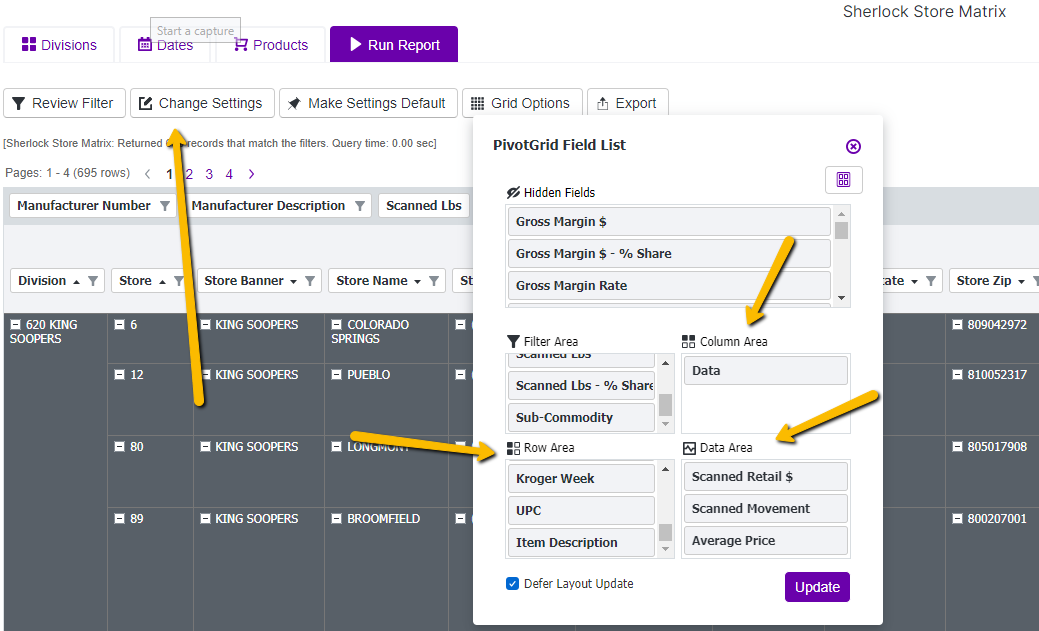
Task: Click the filter icon on Manufacturer Number
Action: pyautogui.click(x=165, y=206)
